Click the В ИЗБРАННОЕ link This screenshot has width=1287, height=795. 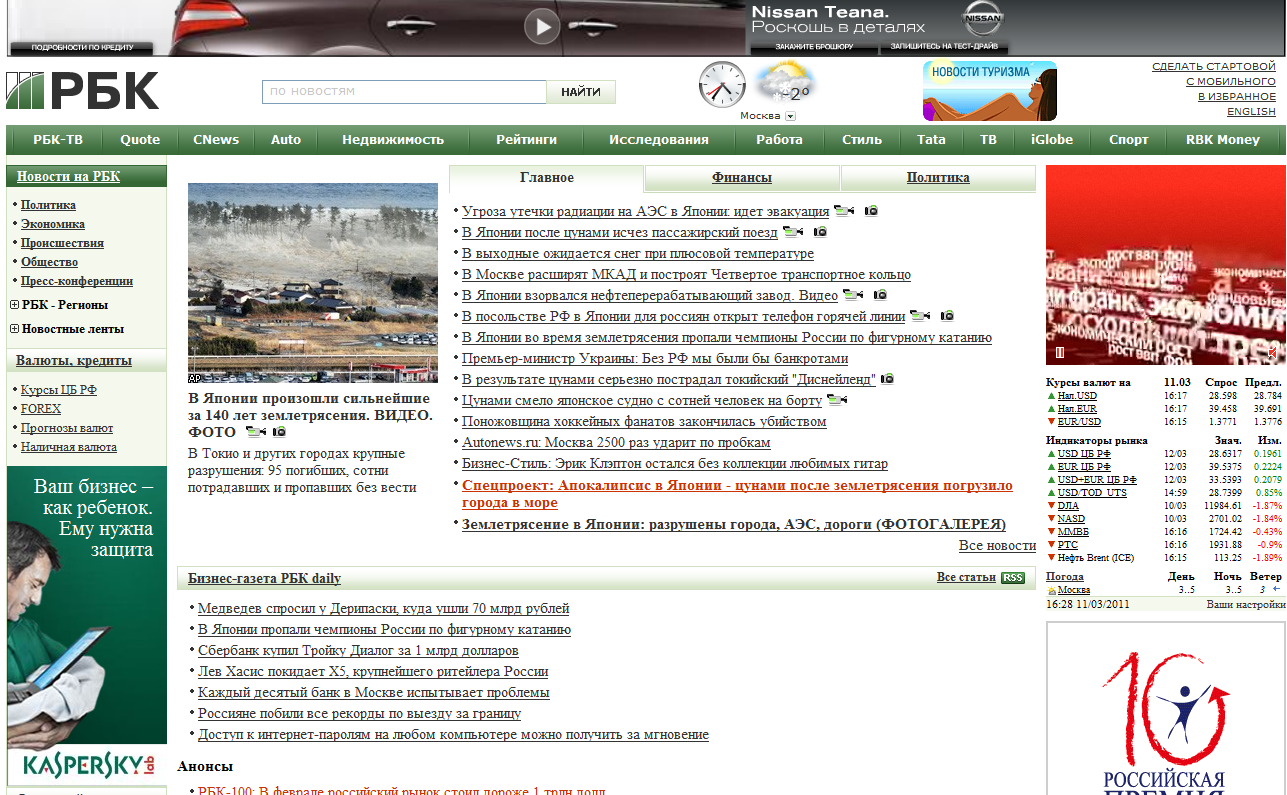click(1237, 96)
